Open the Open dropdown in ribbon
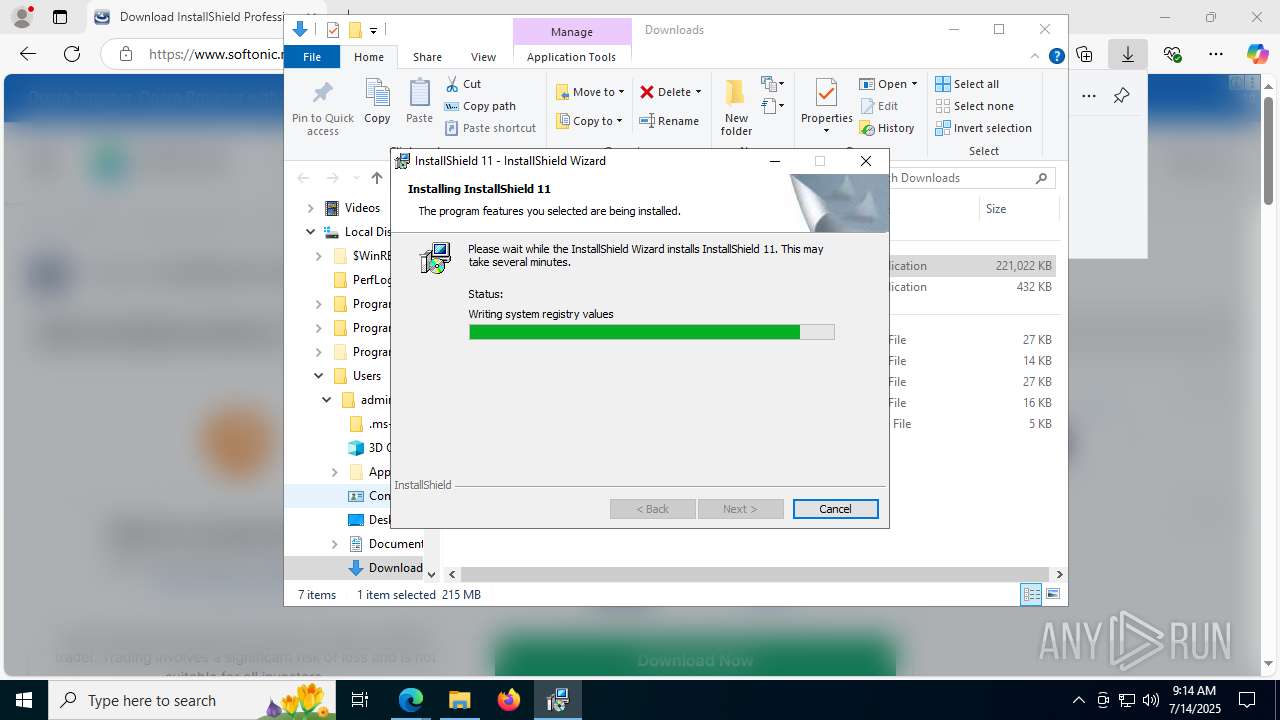 (x=888, y=84)
